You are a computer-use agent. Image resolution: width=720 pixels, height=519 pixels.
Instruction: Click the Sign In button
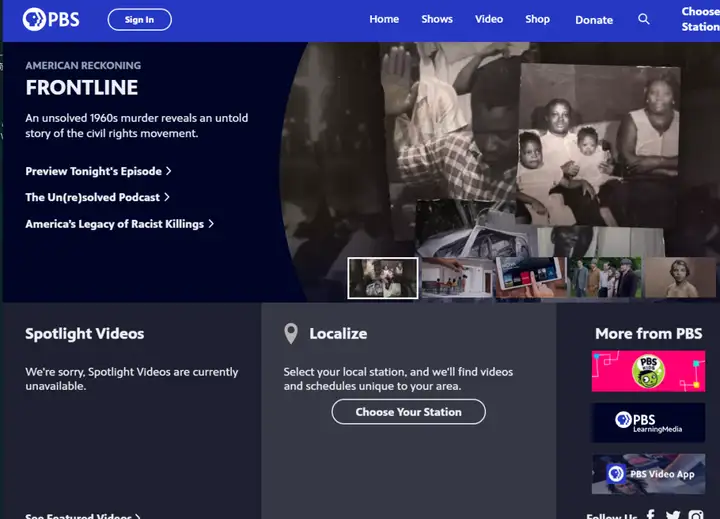pyautogui.click(x=140, y=20)
